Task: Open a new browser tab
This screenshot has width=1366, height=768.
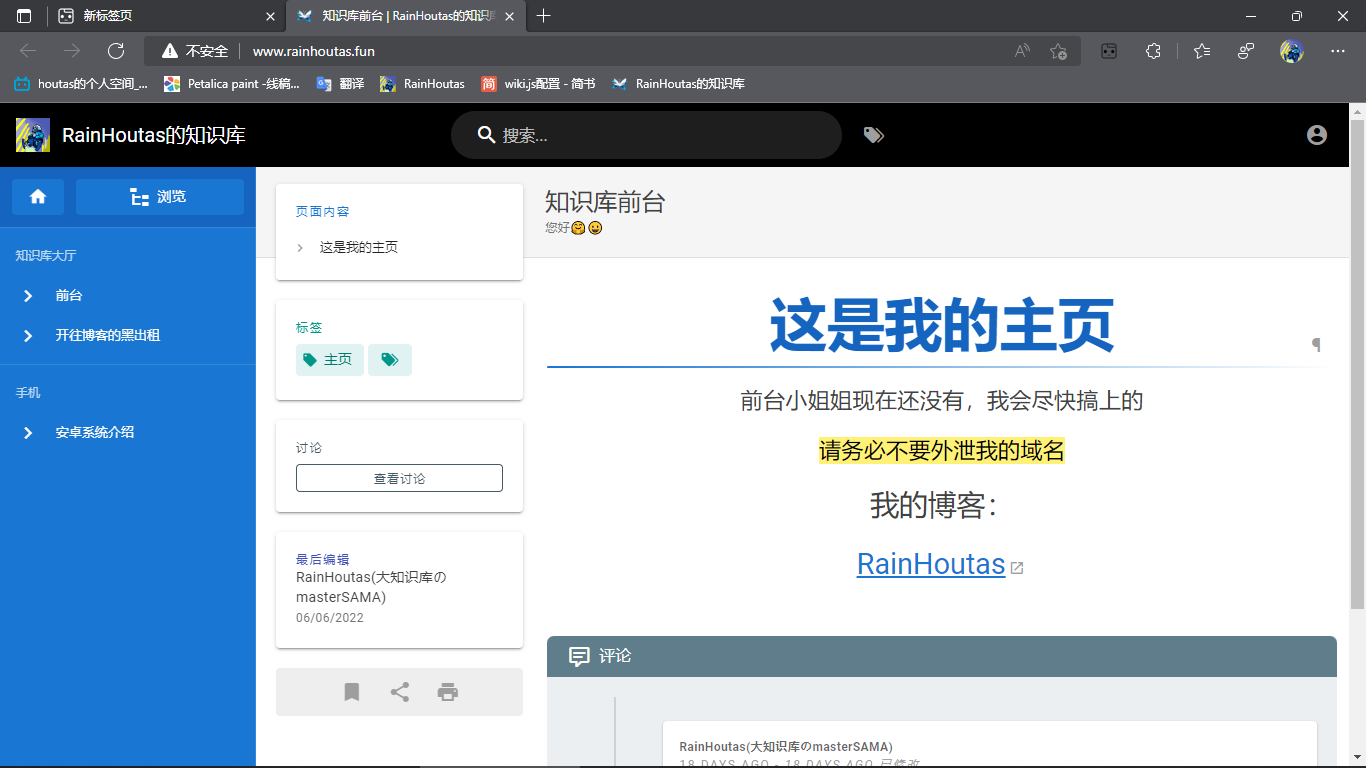Action: pyautogui.click(x=544, y=16)
